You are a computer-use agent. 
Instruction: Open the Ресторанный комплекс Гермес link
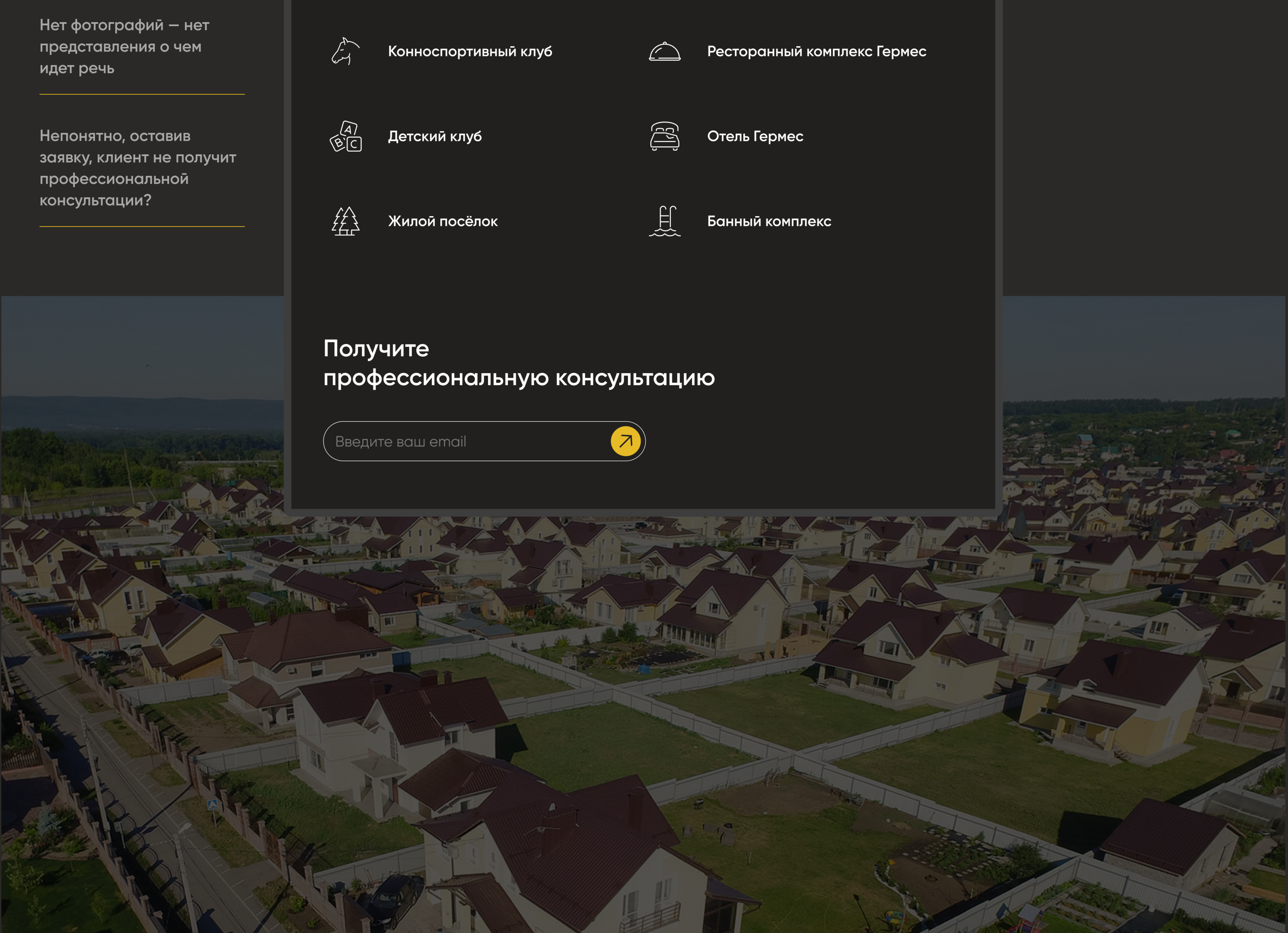tap(816, 52)
